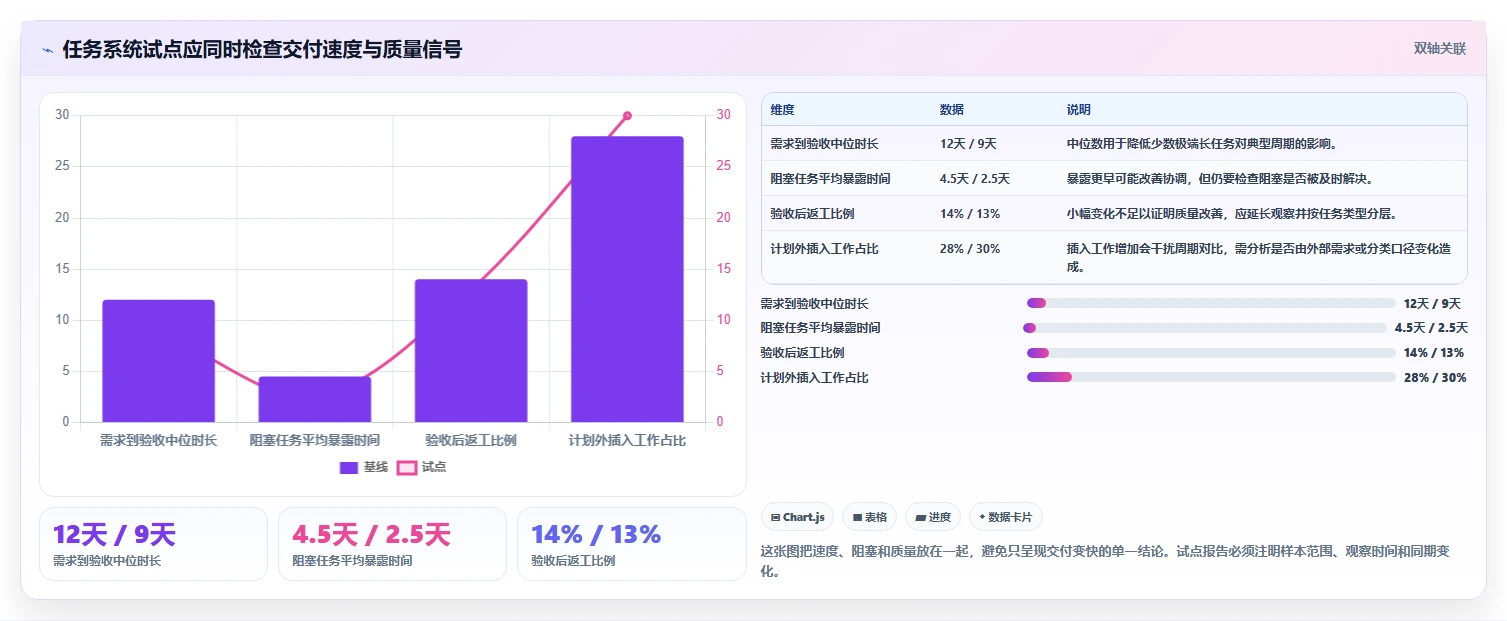Image resolution: width=1507 pixels, height=621 pixels.
Task: Click the 验收后返工比例 progress list label
Action: click(x=802, y=353)
